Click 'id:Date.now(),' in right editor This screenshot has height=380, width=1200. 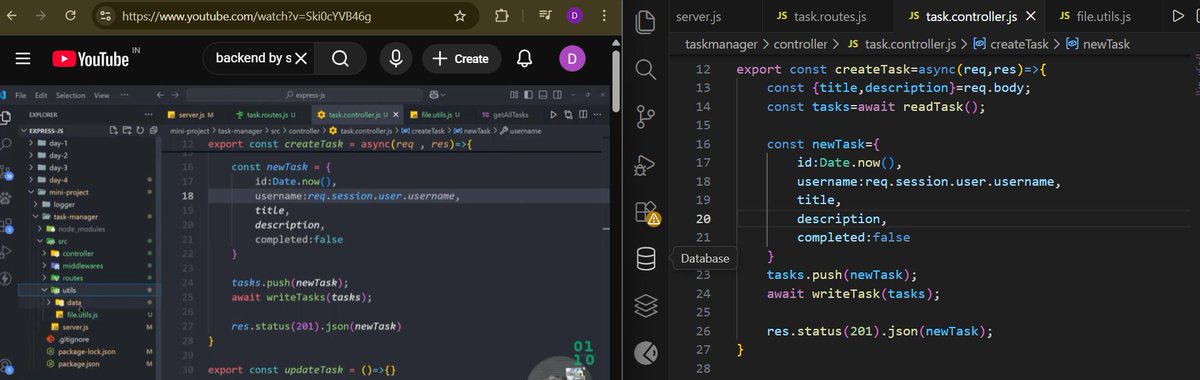click(x=849, y=163)
